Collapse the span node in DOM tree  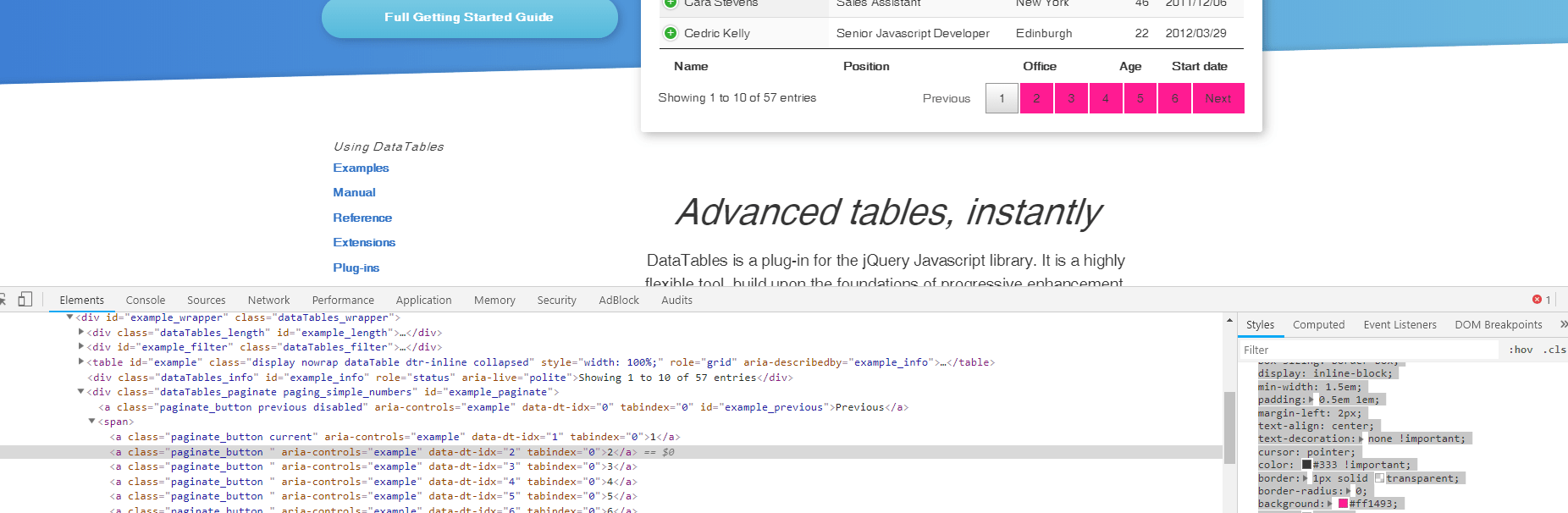point(92,422)
